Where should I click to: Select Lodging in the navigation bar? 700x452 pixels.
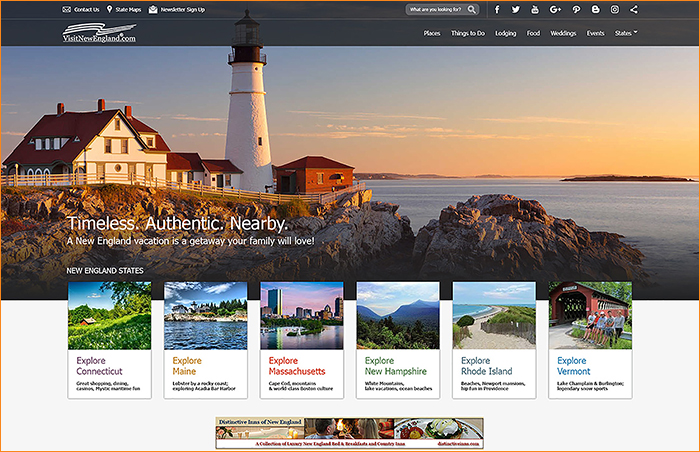505,33
